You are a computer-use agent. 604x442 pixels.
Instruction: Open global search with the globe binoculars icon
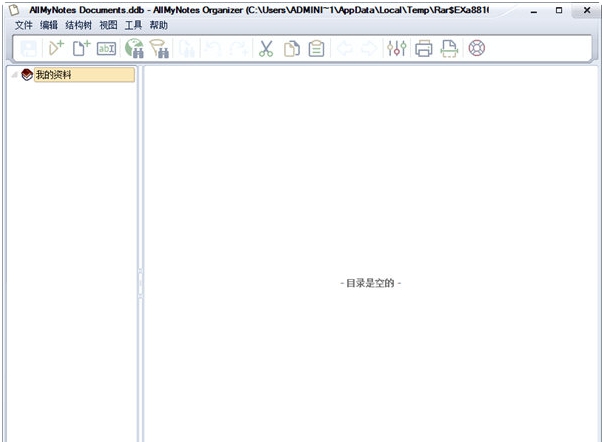134,48
